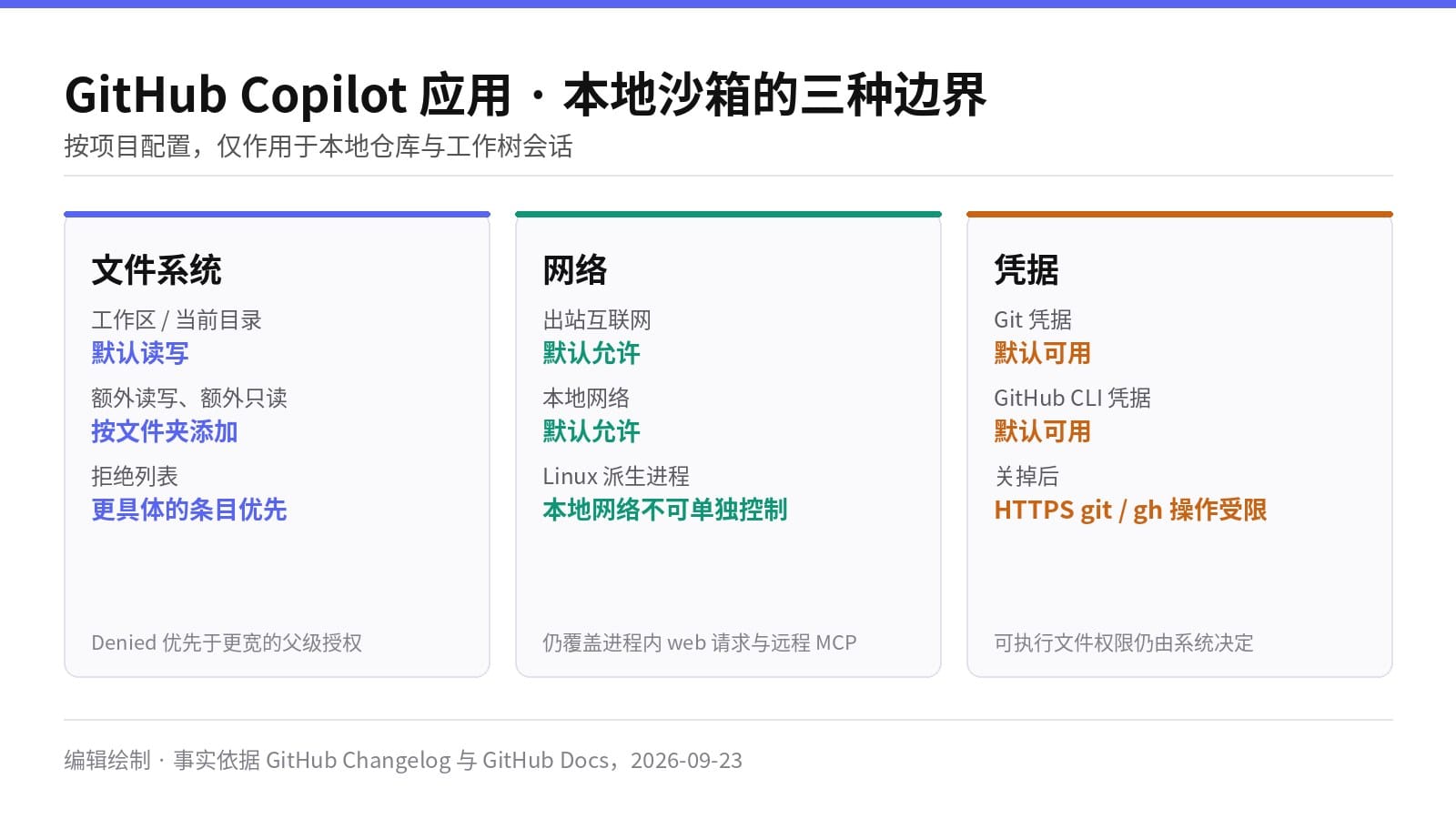
Task: Click 默认可用 under Git 凭据
Action: pos(1043,353)
